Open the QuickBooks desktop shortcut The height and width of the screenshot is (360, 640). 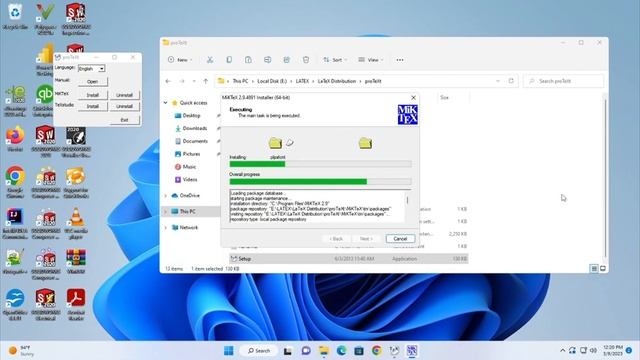45,100
